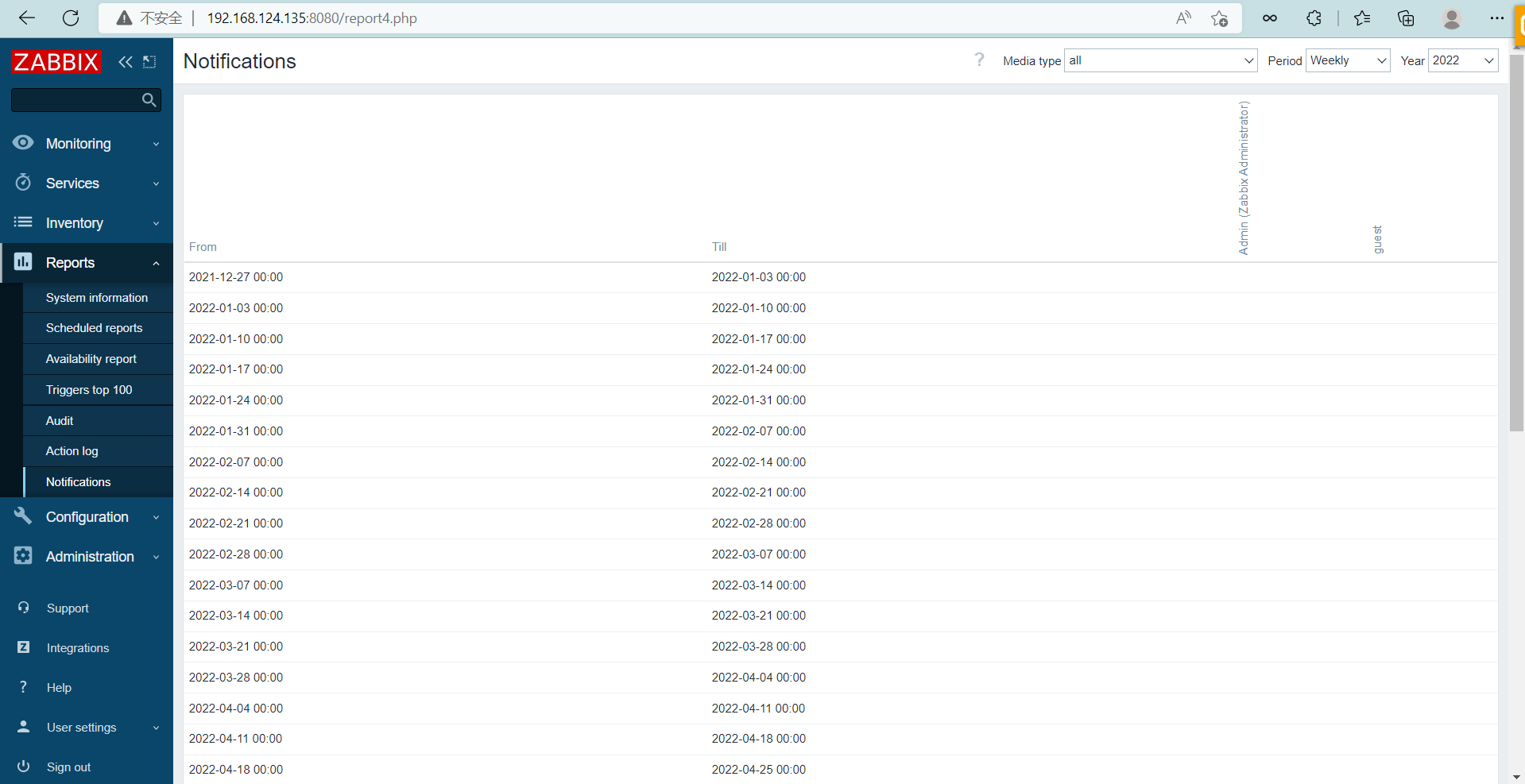Image resolution: width=1525 pixels, height=784 pixels.
Task: Open the Period dropdown set to Weekly
Action: 1347,60
